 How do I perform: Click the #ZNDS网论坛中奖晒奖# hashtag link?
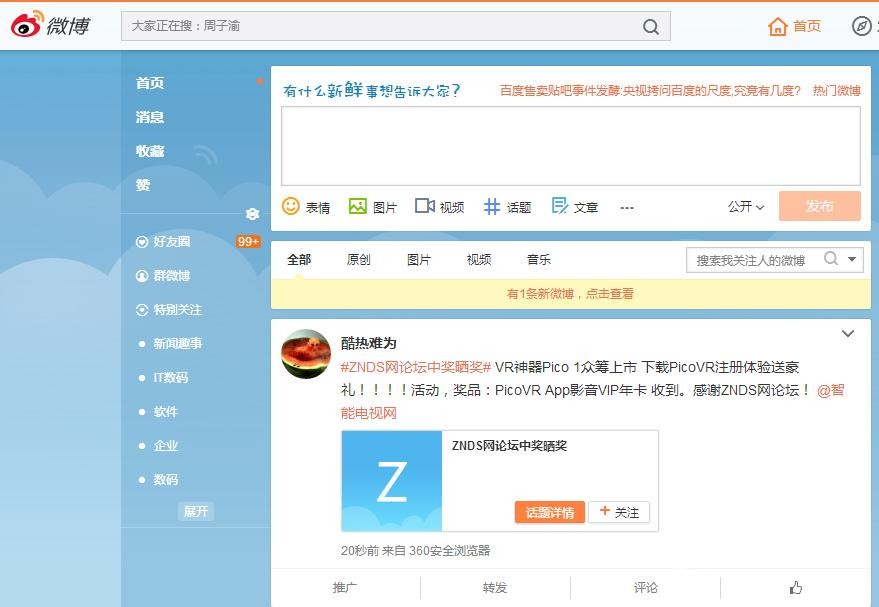[x=415, y=367]
